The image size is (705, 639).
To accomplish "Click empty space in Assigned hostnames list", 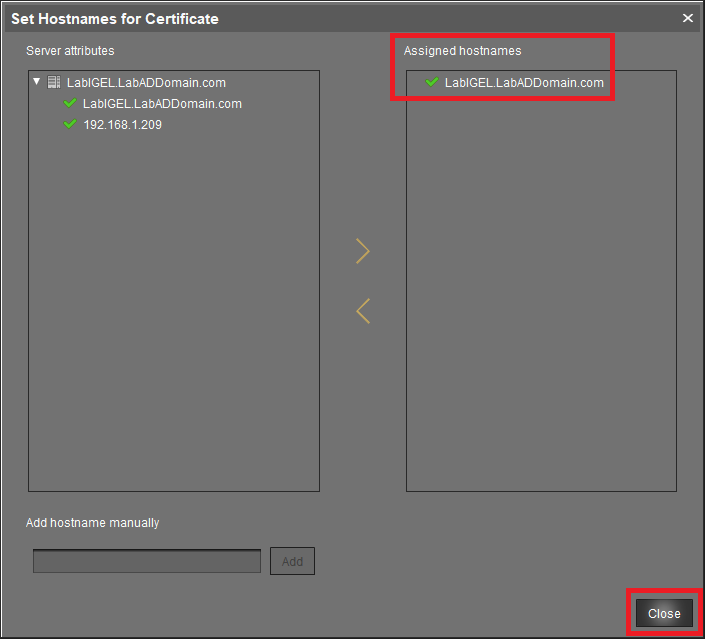I will (x=540, y=300).
